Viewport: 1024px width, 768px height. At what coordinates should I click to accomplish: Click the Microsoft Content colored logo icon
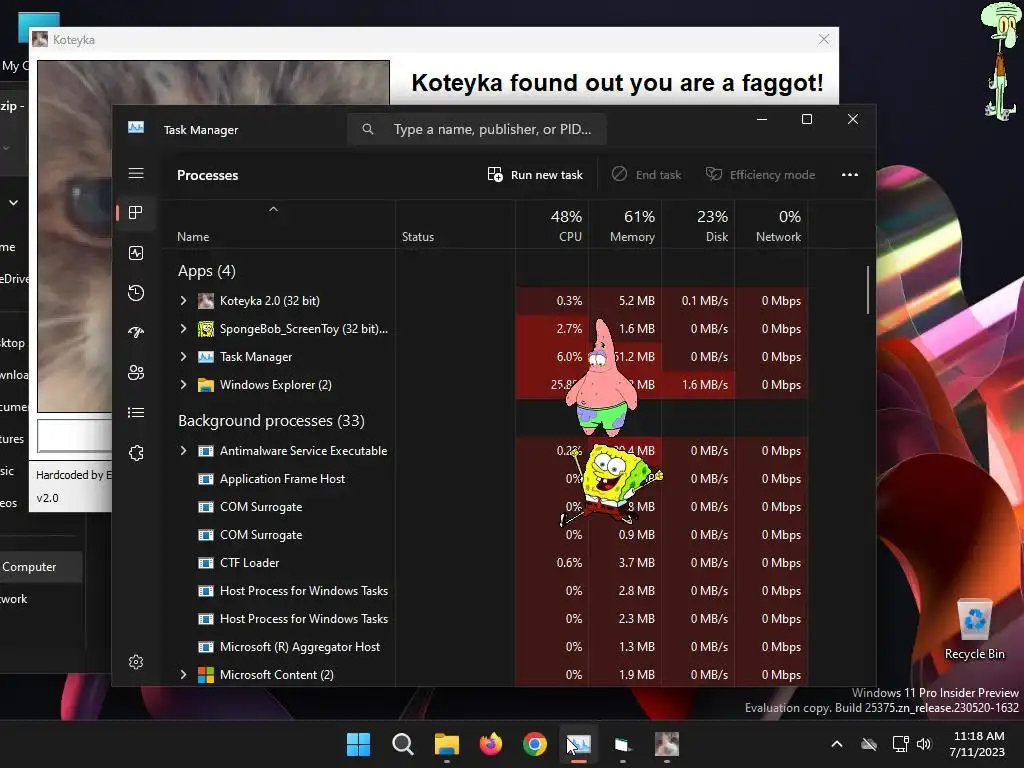point(206,675)
